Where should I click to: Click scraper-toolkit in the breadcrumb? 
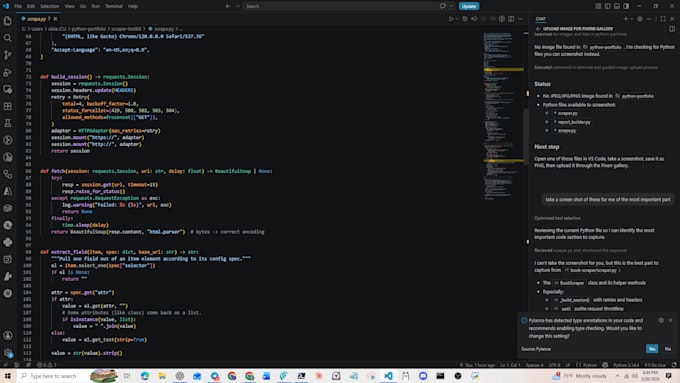click(126, 29)
